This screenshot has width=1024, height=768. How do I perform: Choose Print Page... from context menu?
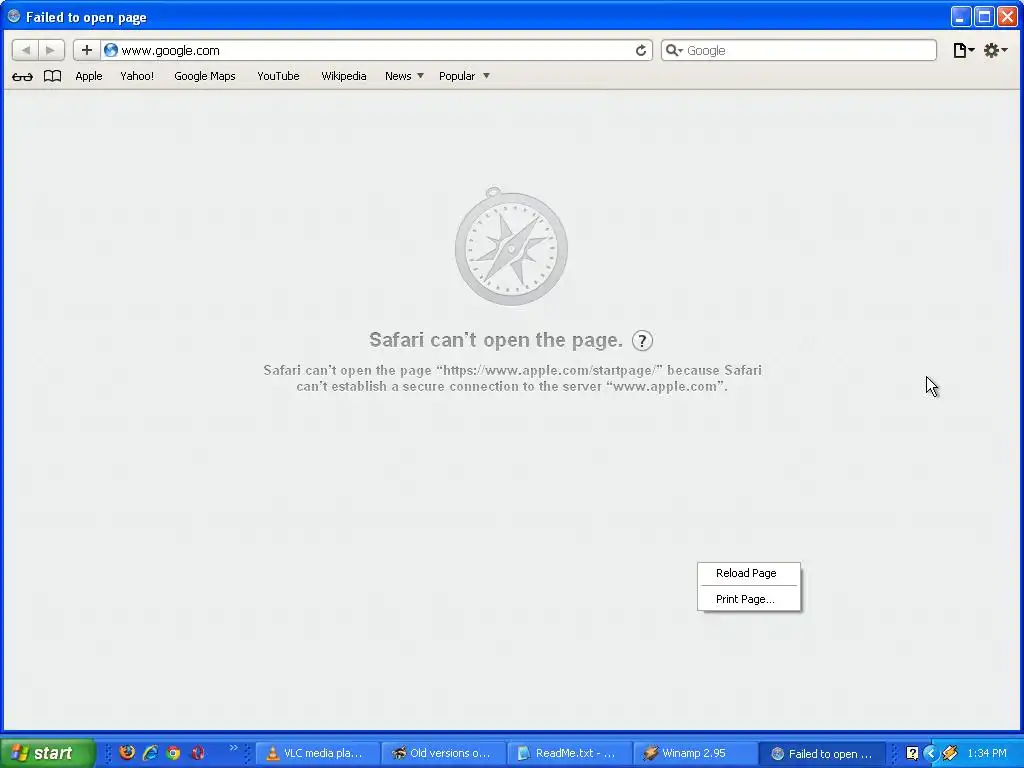pos(748,599)
